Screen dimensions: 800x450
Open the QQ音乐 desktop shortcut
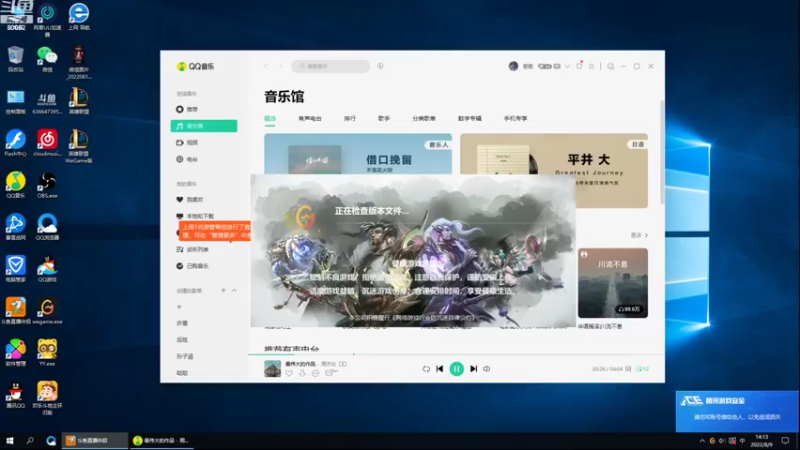click(16, 186)
